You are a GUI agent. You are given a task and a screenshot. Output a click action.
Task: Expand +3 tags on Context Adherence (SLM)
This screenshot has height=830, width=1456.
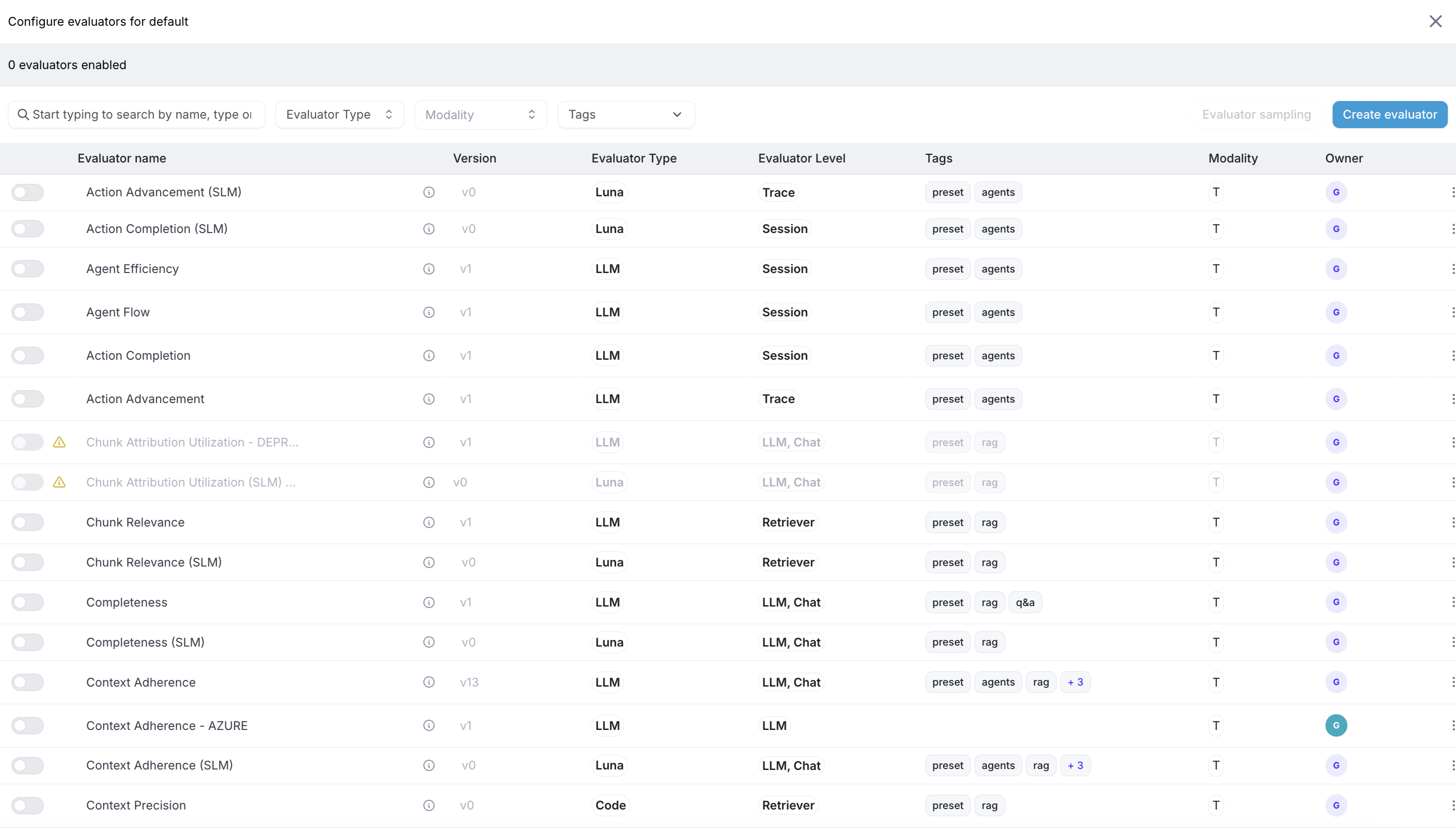1075,765
